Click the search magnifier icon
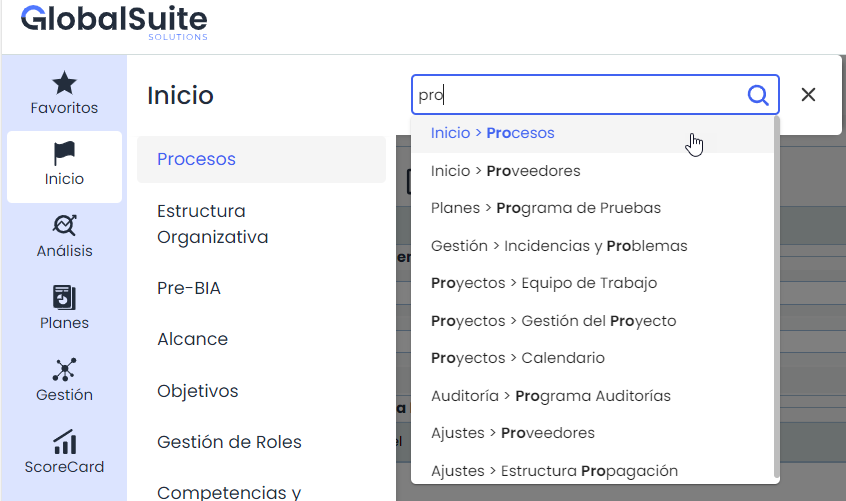Screen dimensions: 846x501 coord(759,95)
